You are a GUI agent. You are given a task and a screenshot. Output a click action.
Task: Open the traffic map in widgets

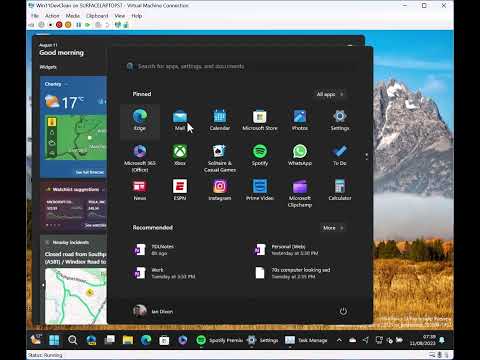(x=76, y=296)
